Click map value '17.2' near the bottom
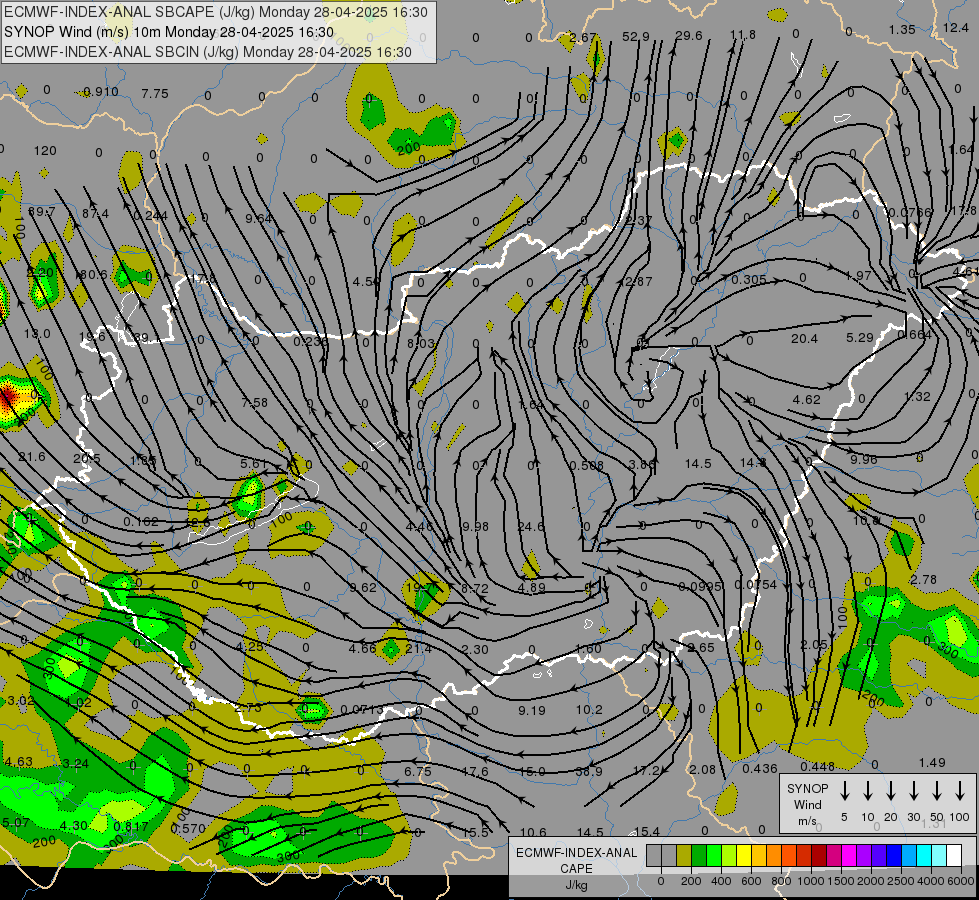The width and height of the screenshot is (979, 900). [647, 771]
